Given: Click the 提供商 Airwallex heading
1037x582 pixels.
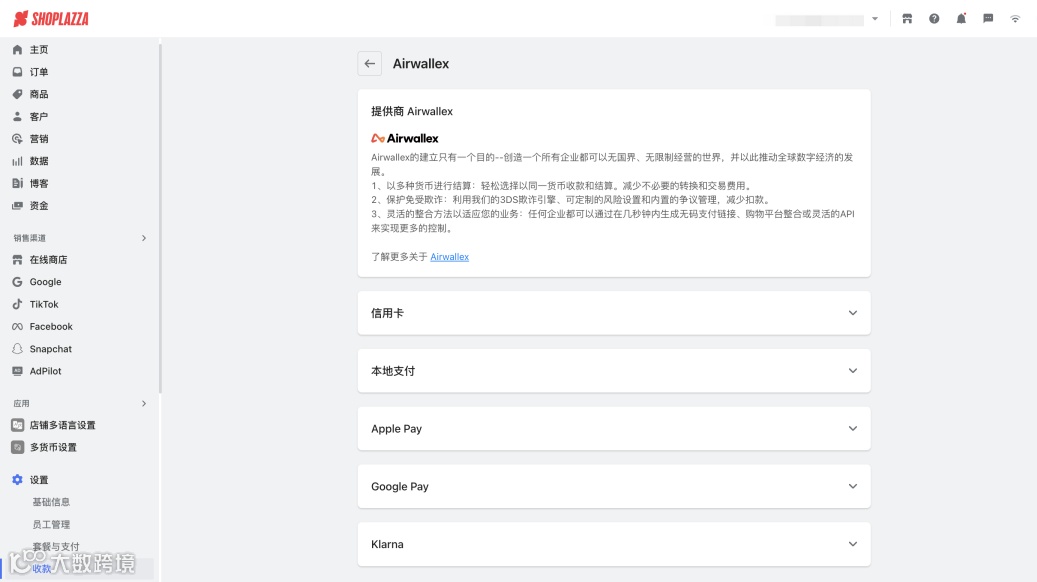Looking at the screenshot, I should [x=412, y=111].
